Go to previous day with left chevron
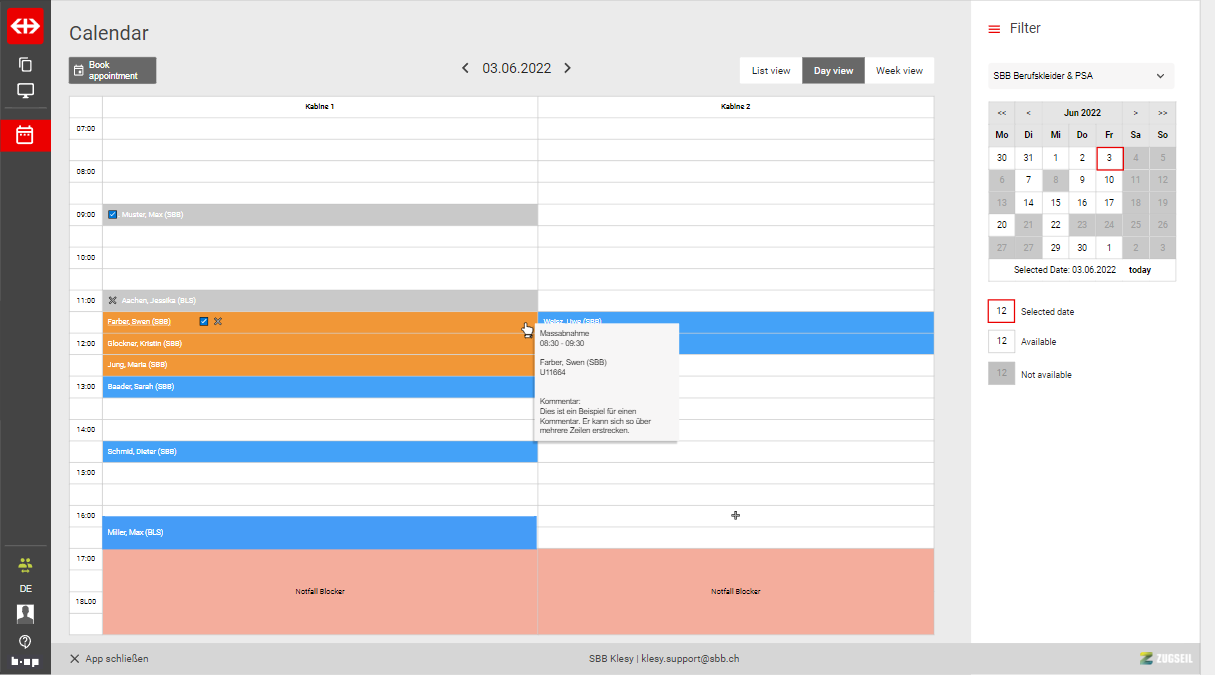Image resolution: width=1215 pixels, height=675 pixels. pyautogui.click(x=465, y=68)
